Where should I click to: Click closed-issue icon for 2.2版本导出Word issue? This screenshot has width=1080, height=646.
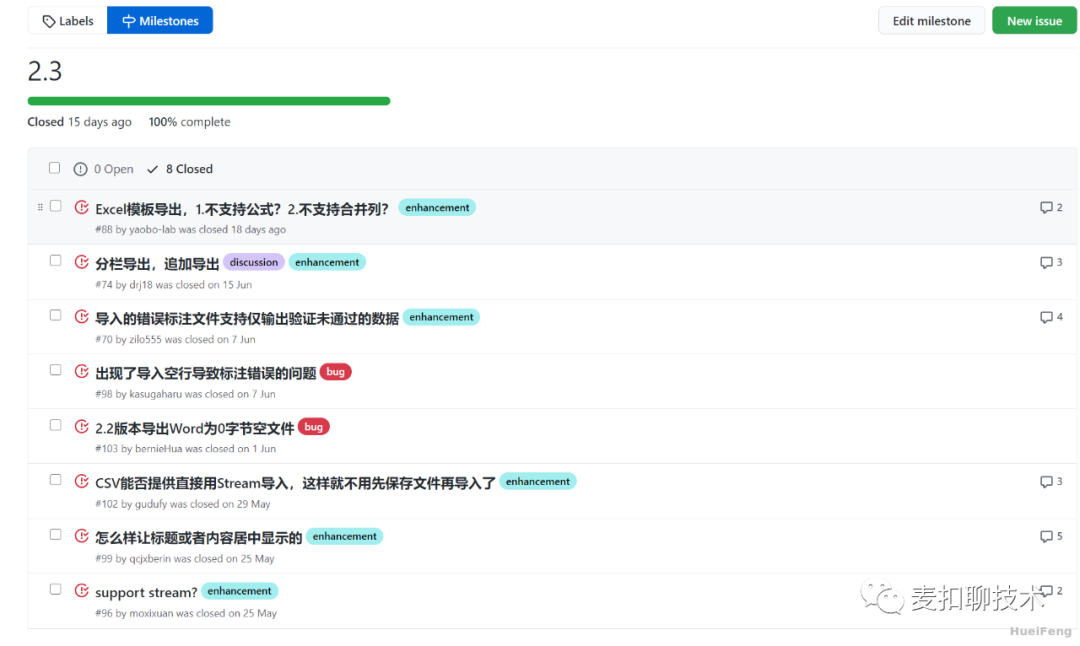[x=81, y=426]
